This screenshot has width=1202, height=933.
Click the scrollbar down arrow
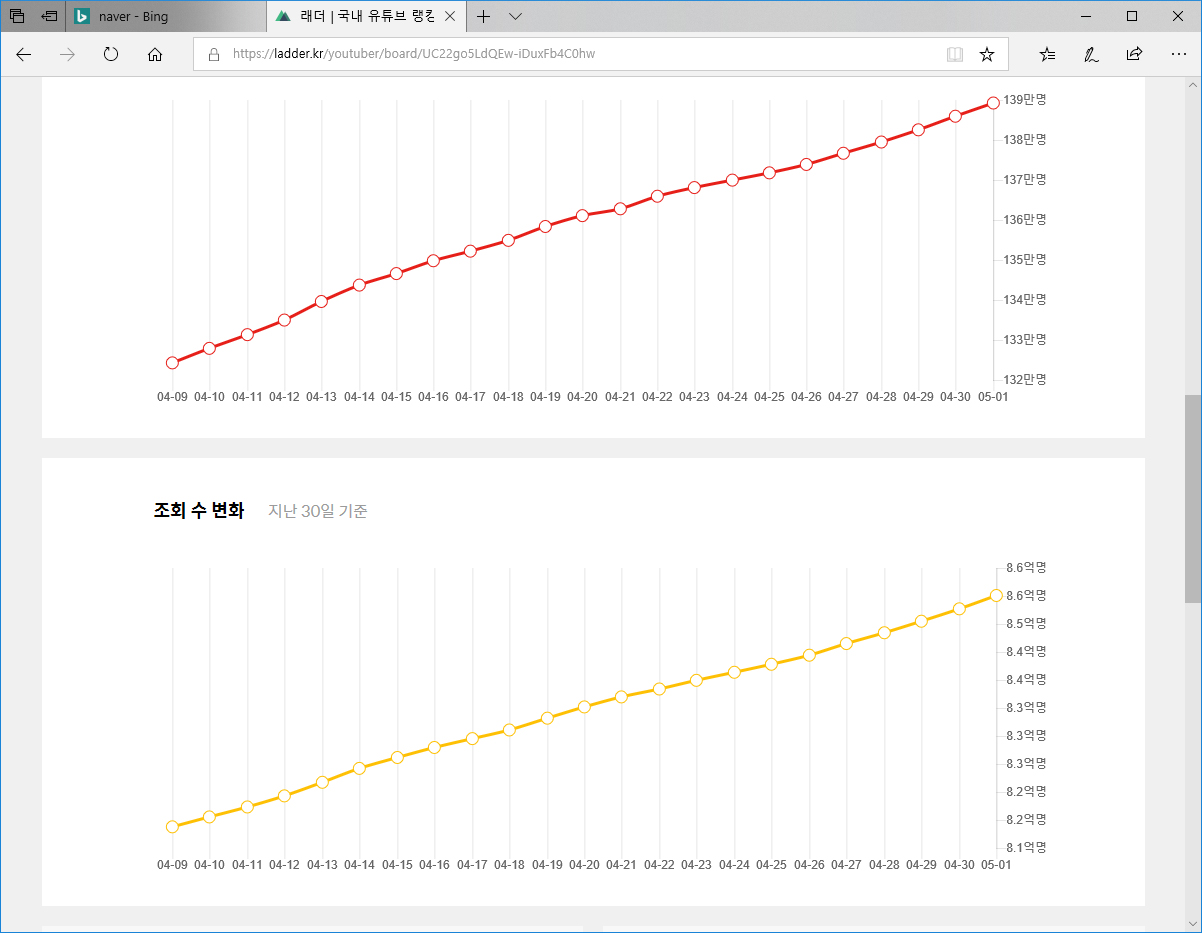[1193, 923]
